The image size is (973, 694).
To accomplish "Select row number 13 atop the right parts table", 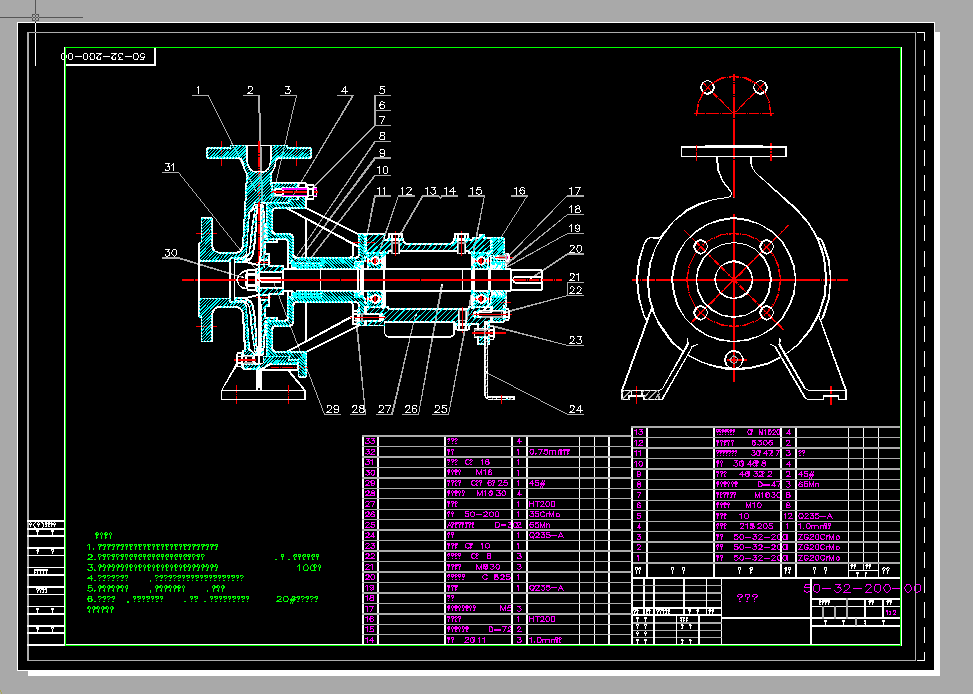I will click(x=640, y=432).
